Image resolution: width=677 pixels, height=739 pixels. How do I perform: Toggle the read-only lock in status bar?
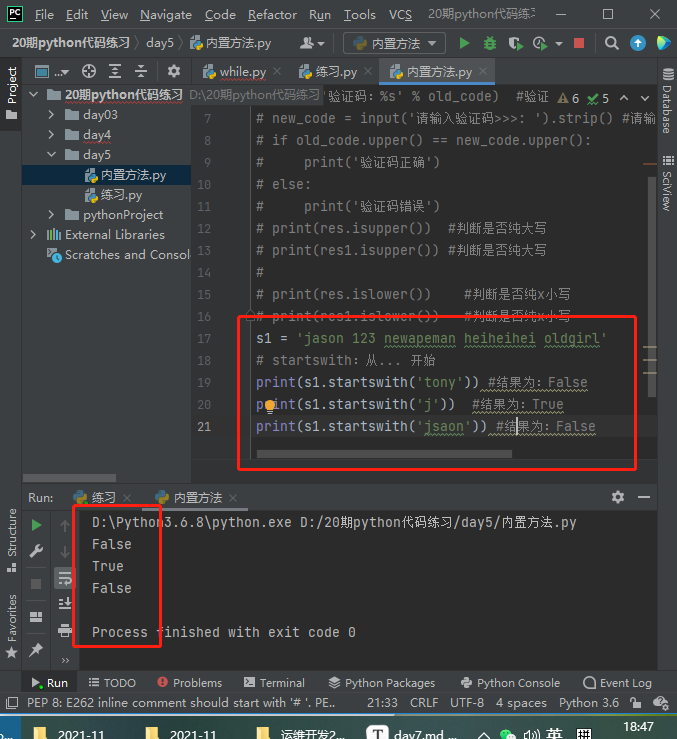pos(636,703)
